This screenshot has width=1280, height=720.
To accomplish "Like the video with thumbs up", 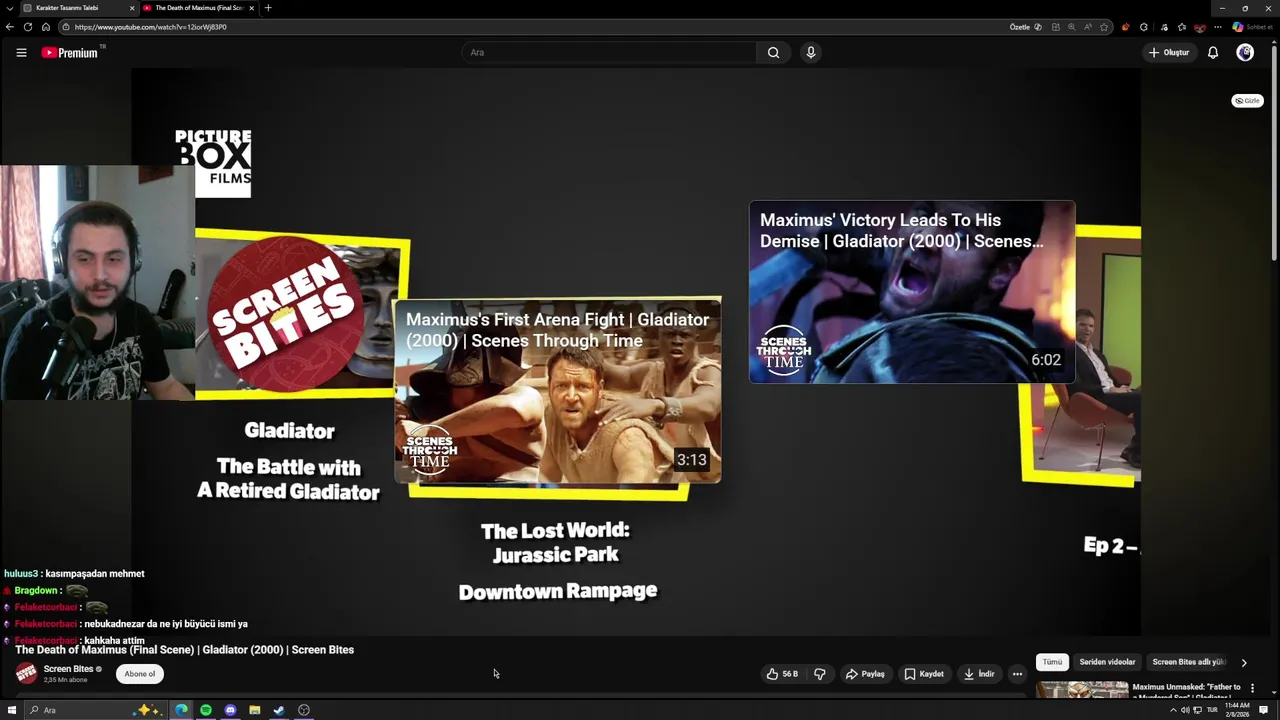I will pyautogui.click(x=782, y=674).
